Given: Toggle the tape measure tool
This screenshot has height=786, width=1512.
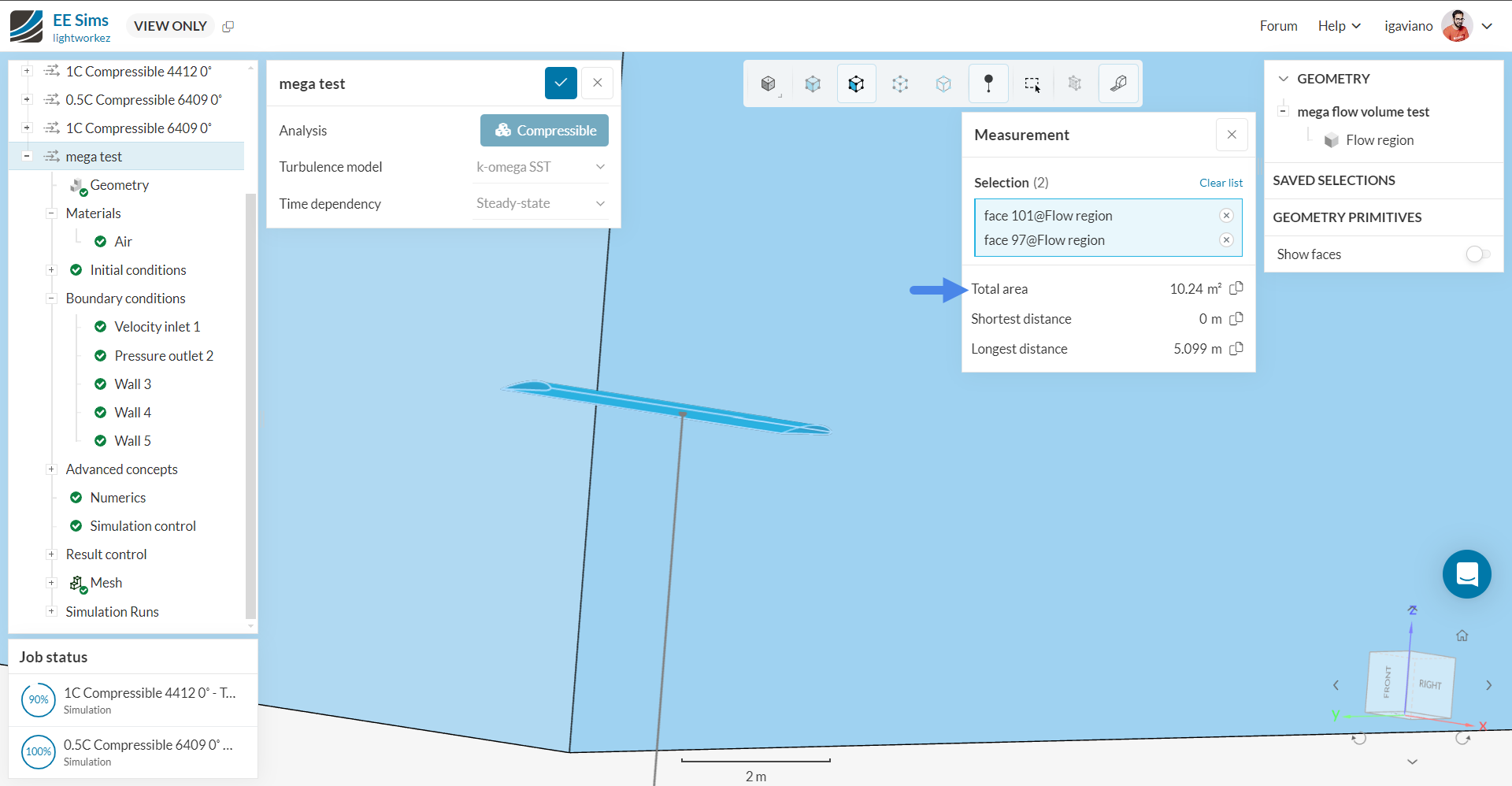Looking at the screenshot, I should point(1118,83).
